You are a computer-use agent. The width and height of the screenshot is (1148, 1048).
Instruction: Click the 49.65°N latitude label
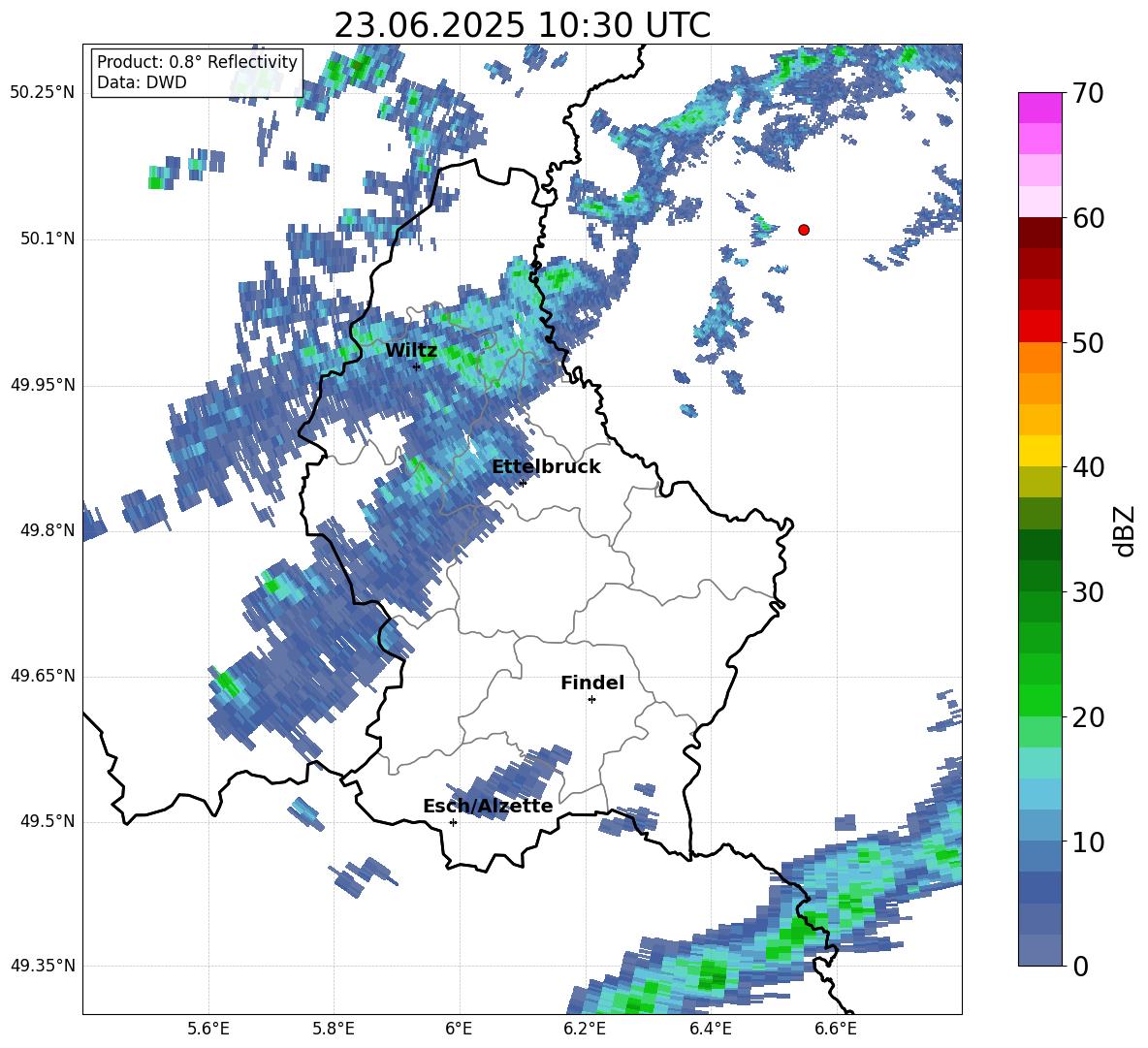click(x=43, y=677)
